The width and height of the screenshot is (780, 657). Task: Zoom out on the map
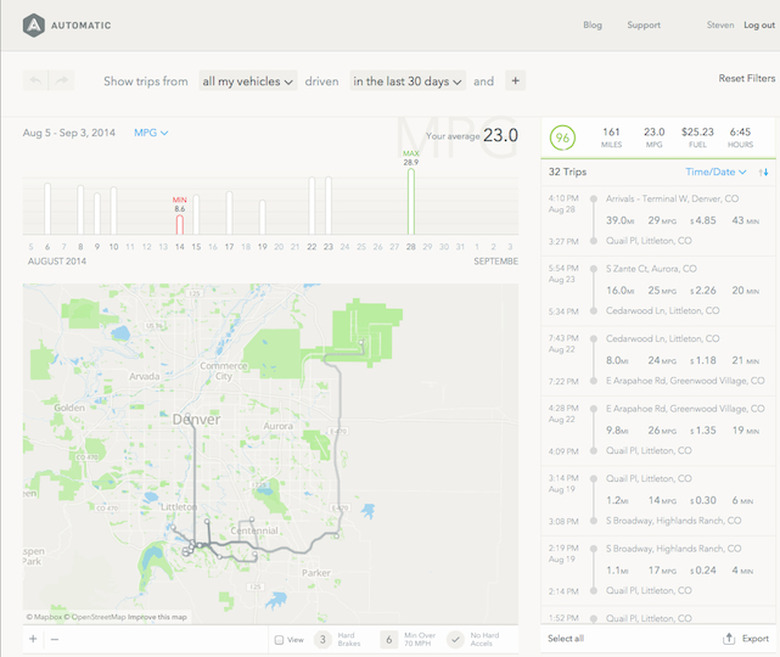point(54,639)
